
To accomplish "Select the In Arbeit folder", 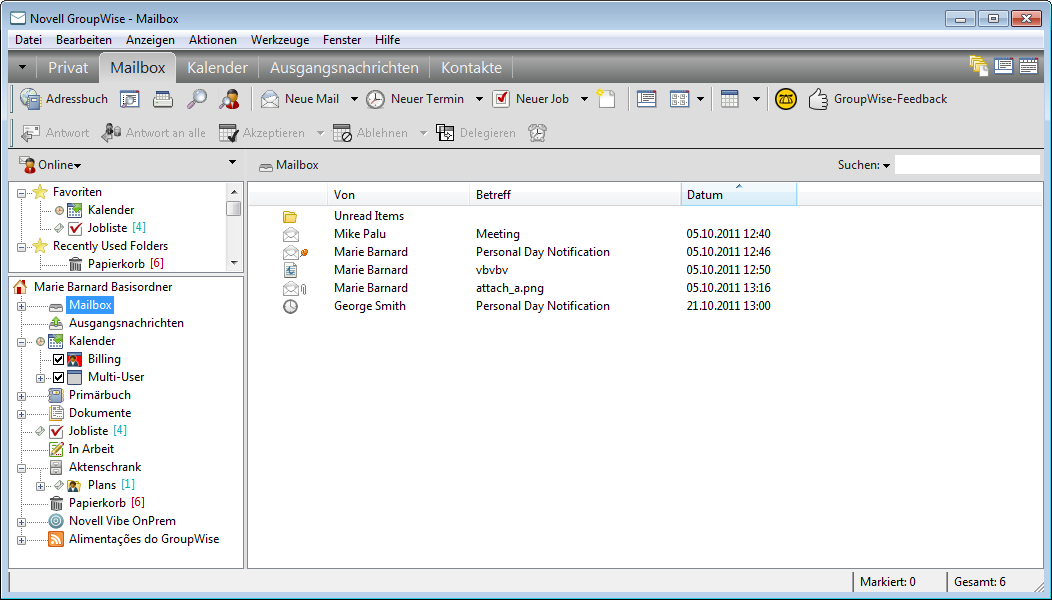I will click(91, 449).
